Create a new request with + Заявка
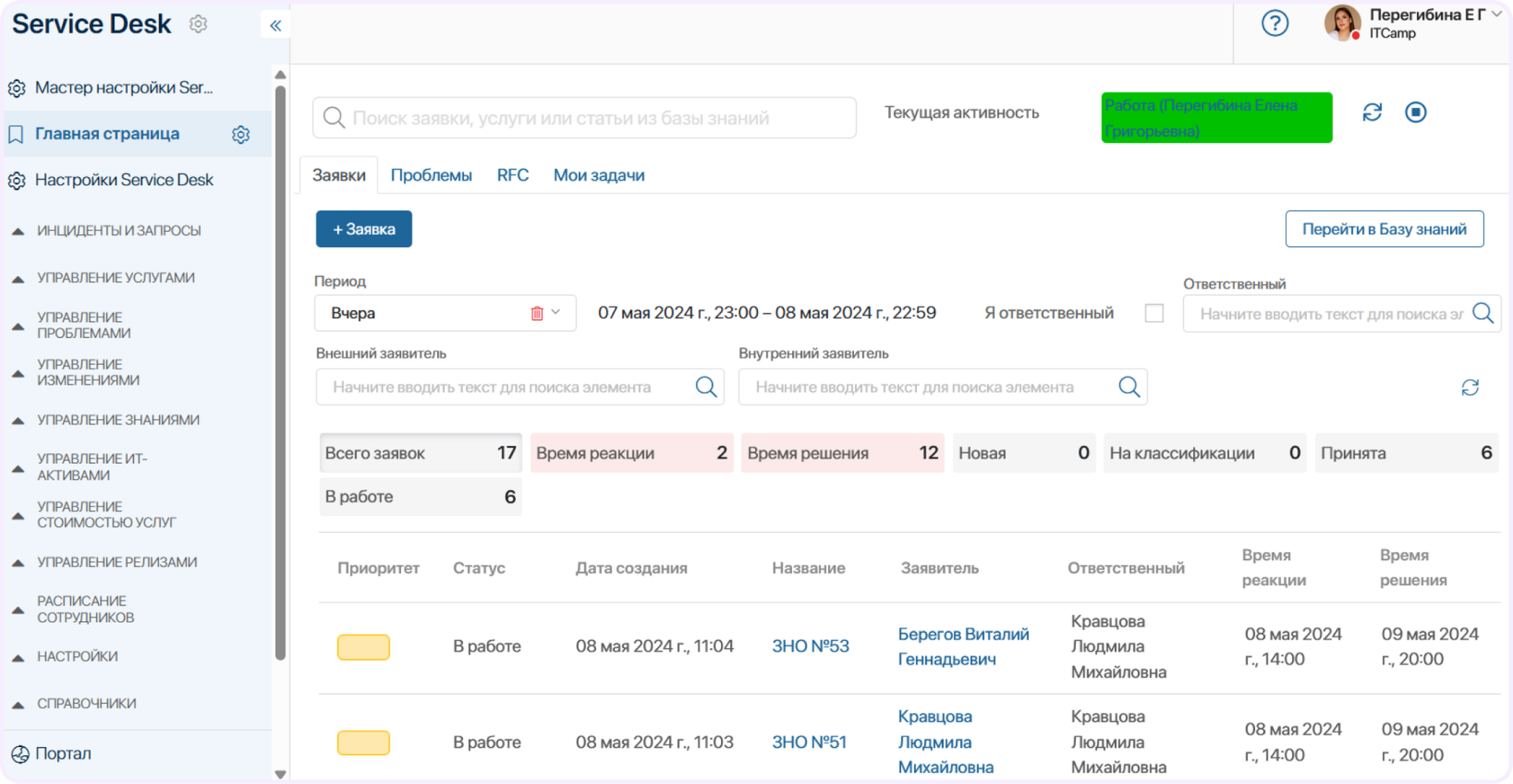1513x784 pixels. (364, 229)
